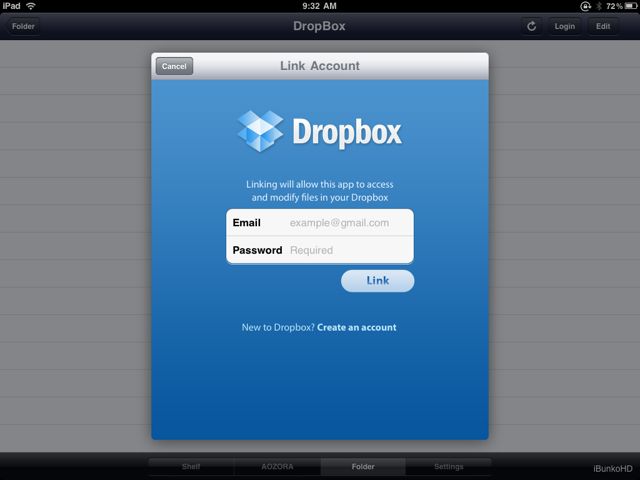Viewport: 640px width, 480px height.
Task: Click the DropBox title in navigation bar
Action: [319, 26]
